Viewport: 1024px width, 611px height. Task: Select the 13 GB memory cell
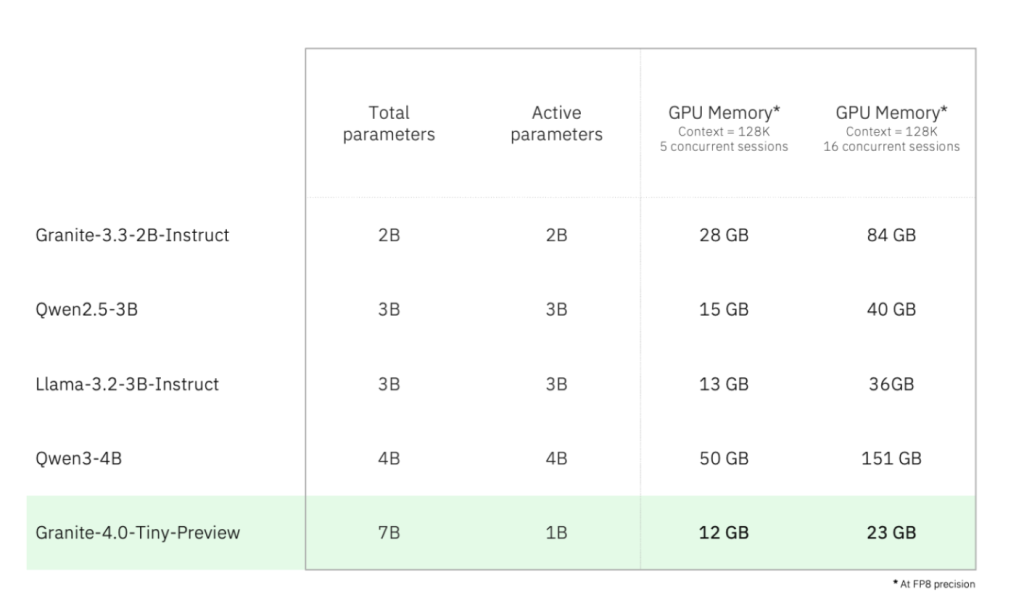pos(723,384)
